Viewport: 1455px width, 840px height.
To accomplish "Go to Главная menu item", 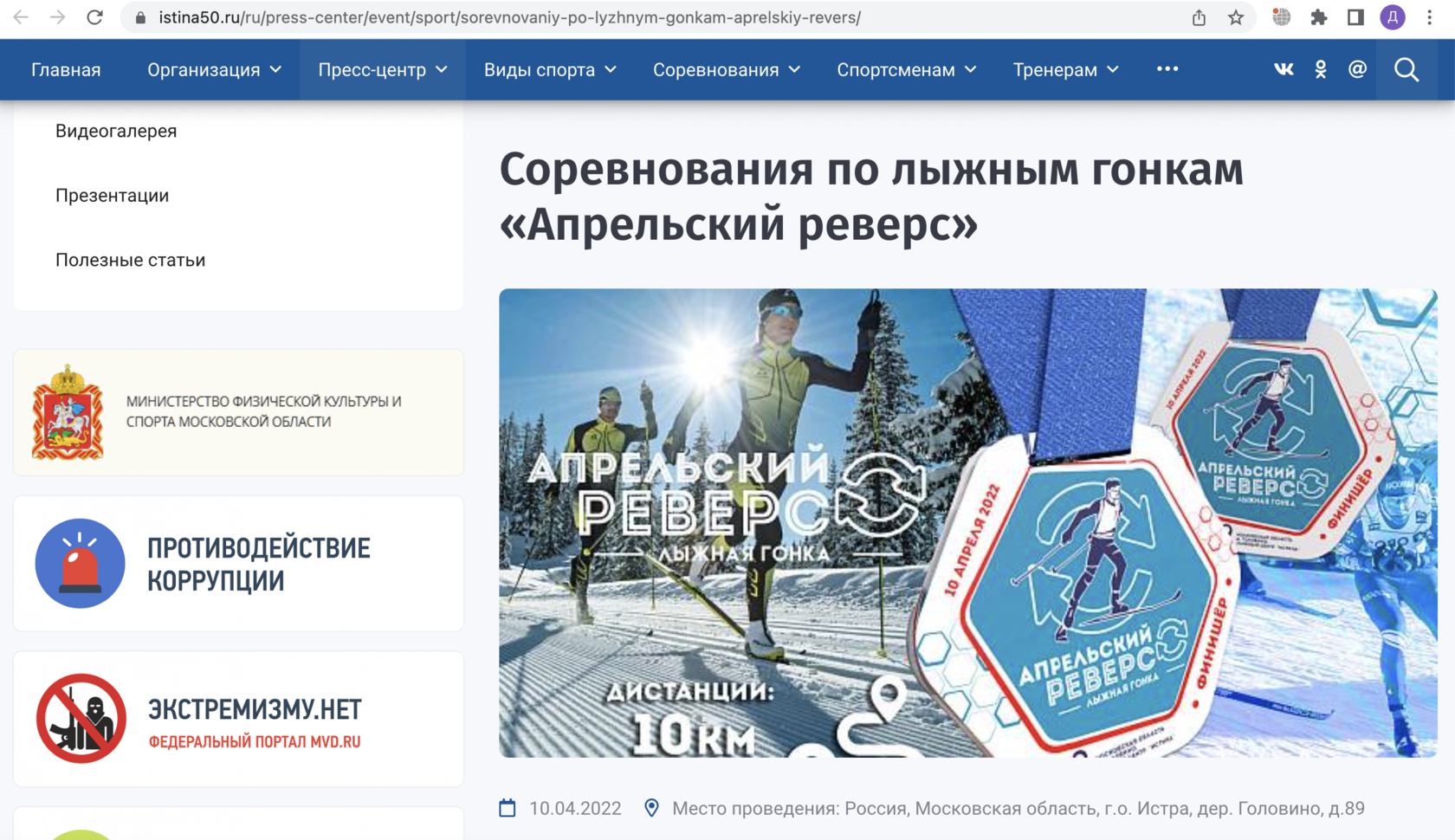I will [66, 69].
